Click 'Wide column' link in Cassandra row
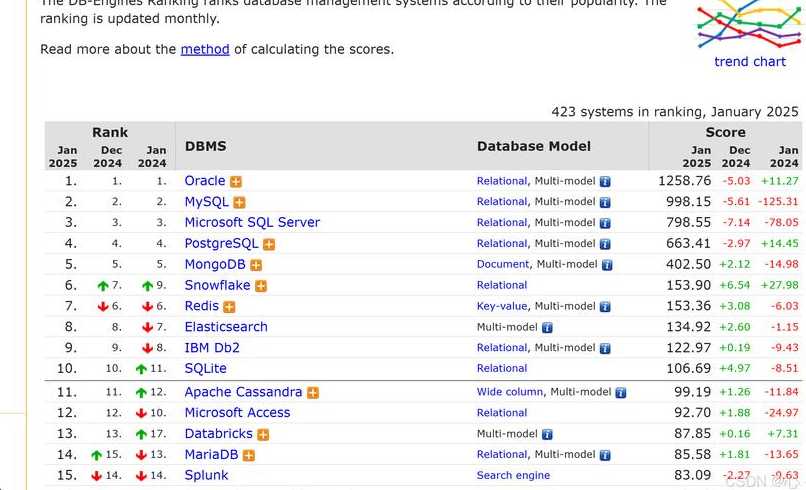Image resolution: width=806 pixels, height=490 pixels. click(509, 392)
